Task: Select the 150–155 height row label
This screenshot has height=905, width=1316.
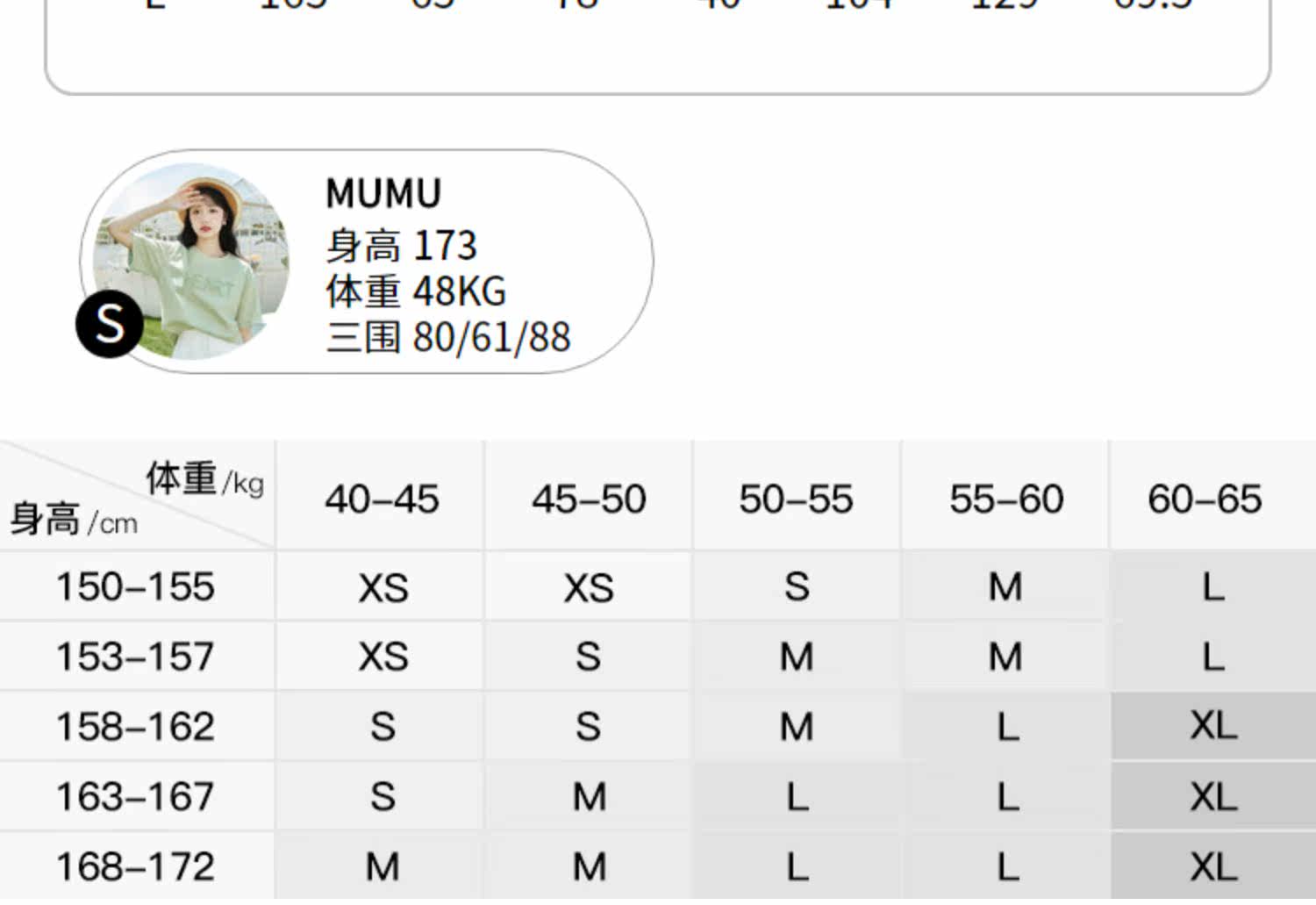Action: click(135, 586)
